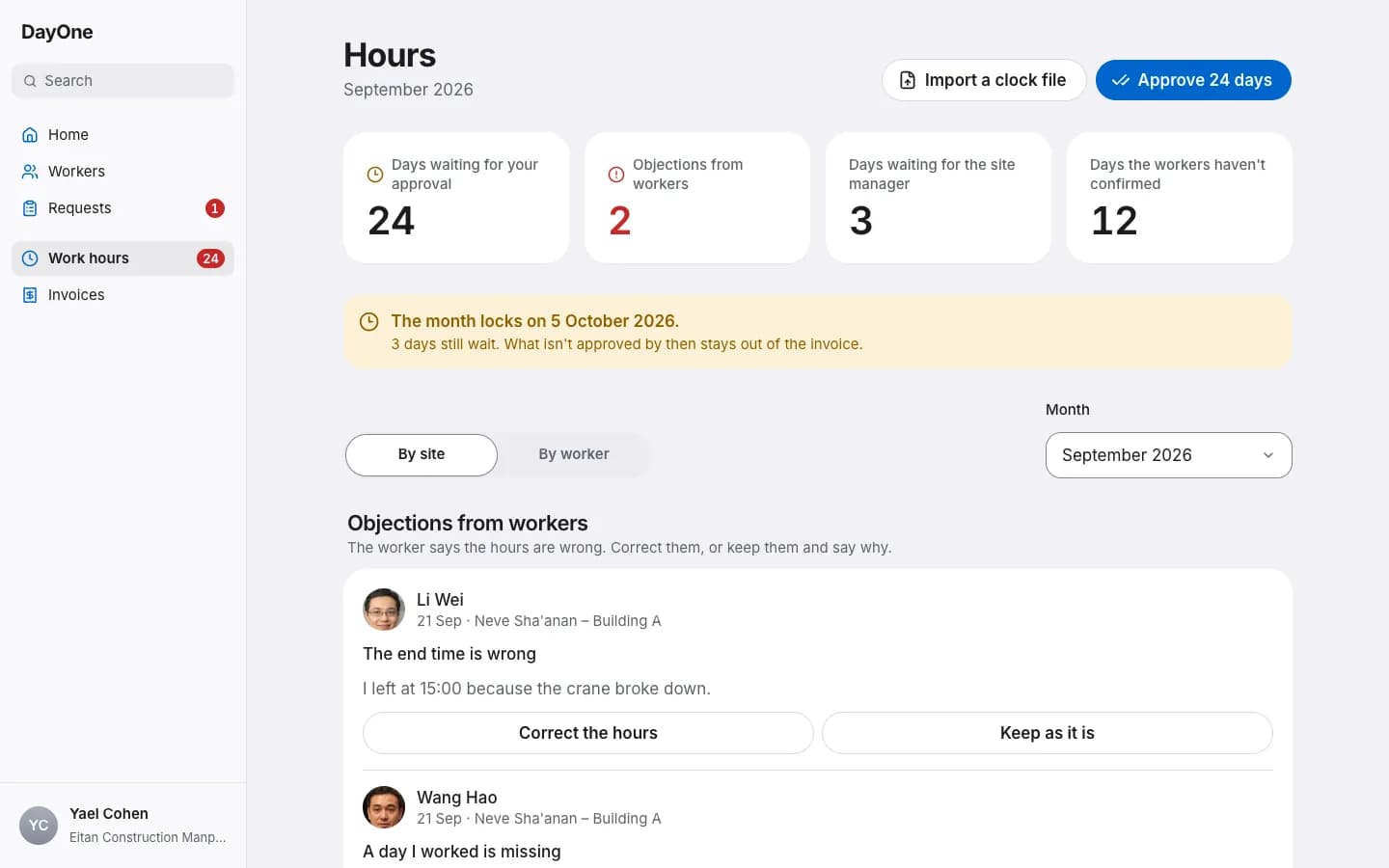Open Invoices in the sidebar
1389x868 pixels.
(123, 295)
